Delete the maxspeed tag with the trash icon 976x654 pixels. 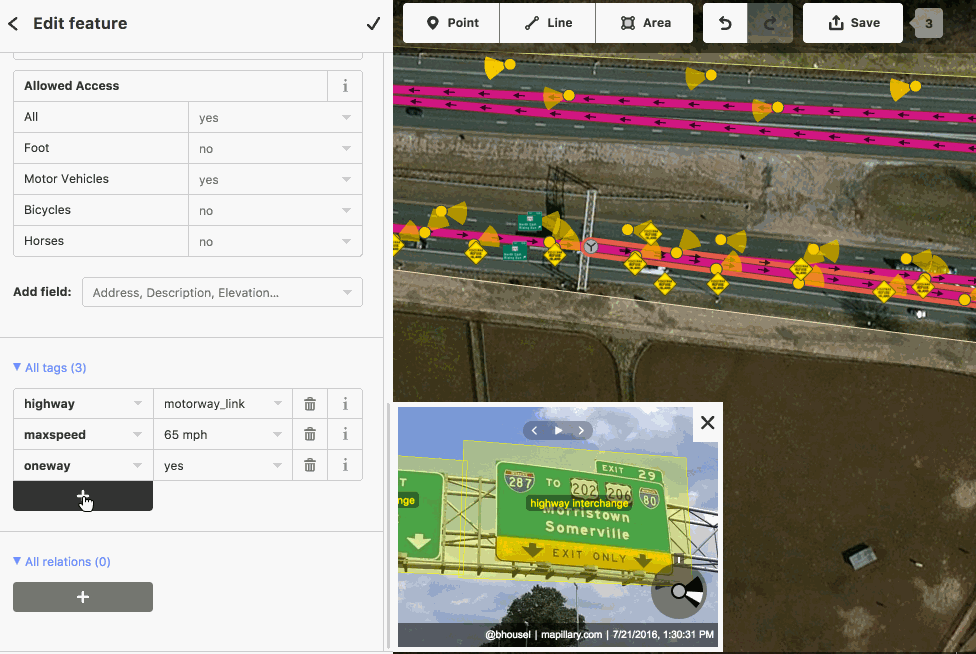pyautogui.click(x=309, y=434)
